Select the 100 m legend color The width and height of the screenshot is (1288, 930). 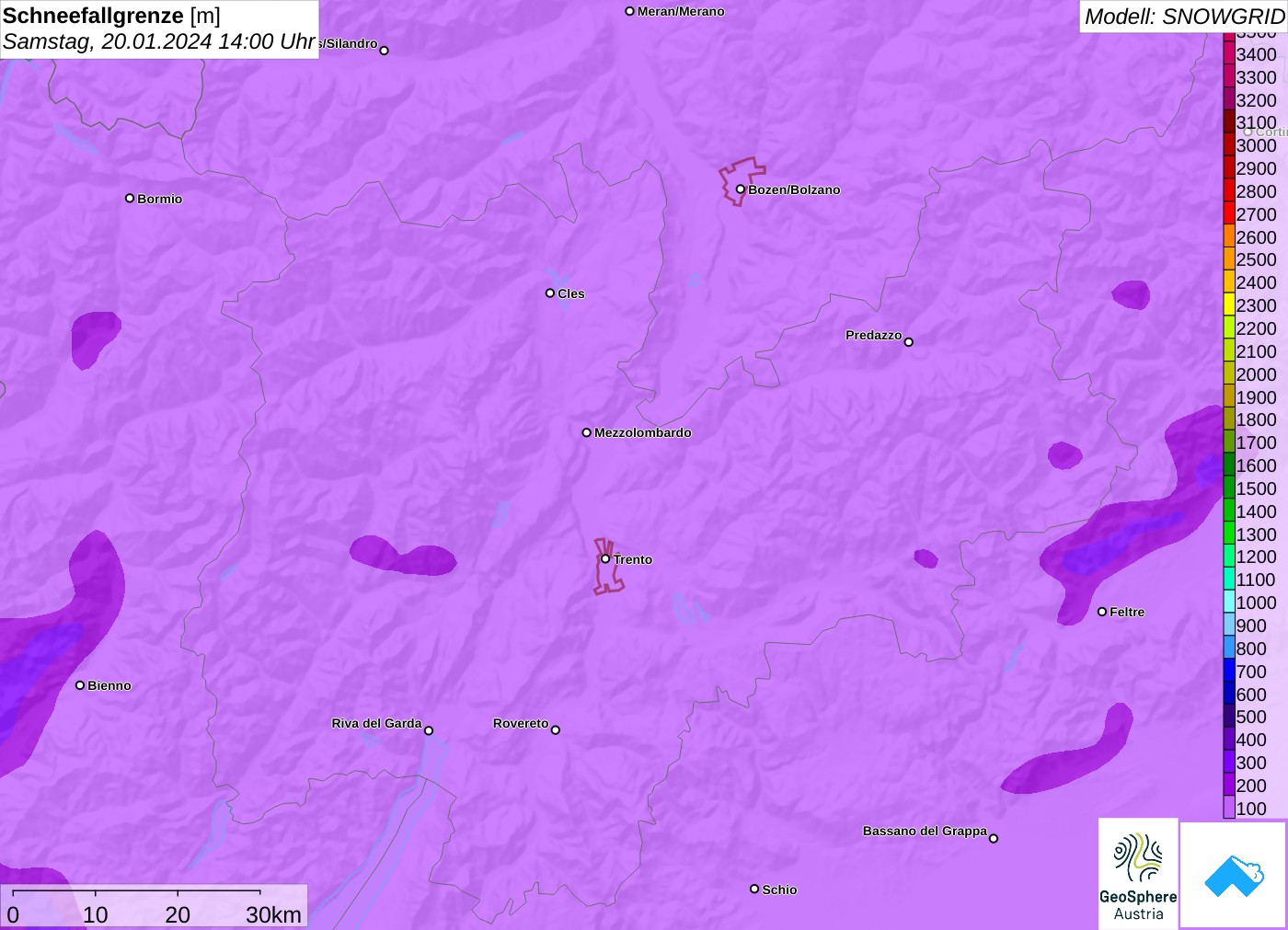1229,808
